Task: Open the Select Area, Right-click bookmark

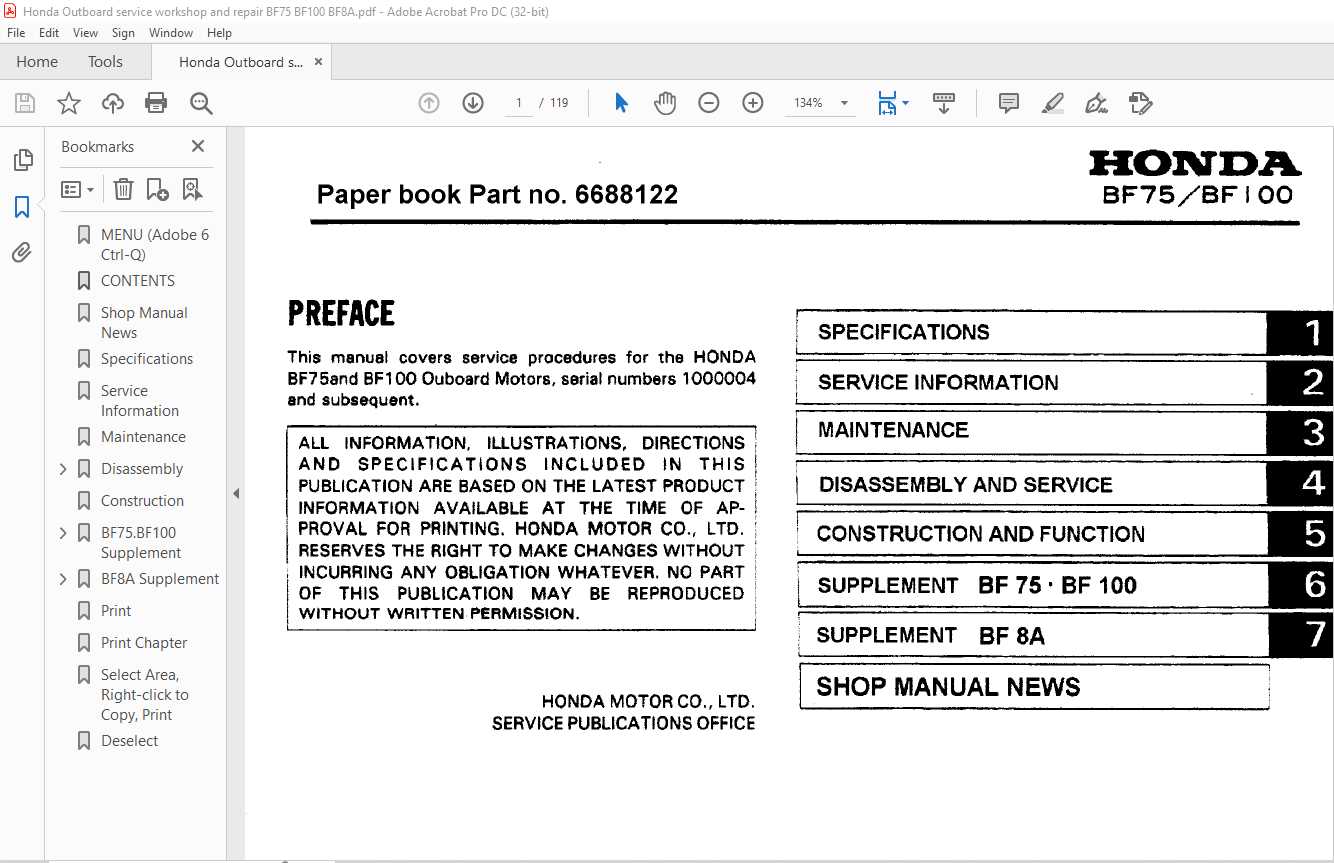Action: click(144, 695)
